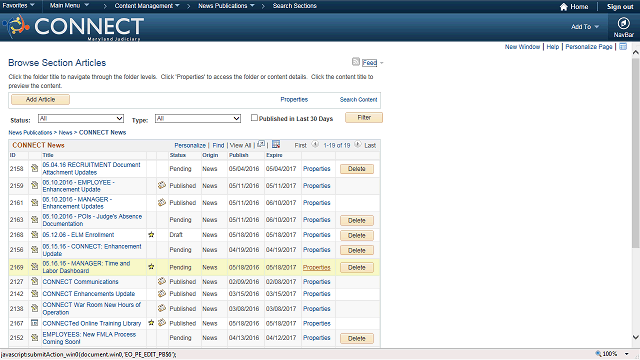Viewport: 640px width, 360px height.
Task: Click the zoom grid popup icon
Action: tap(261, 144)
